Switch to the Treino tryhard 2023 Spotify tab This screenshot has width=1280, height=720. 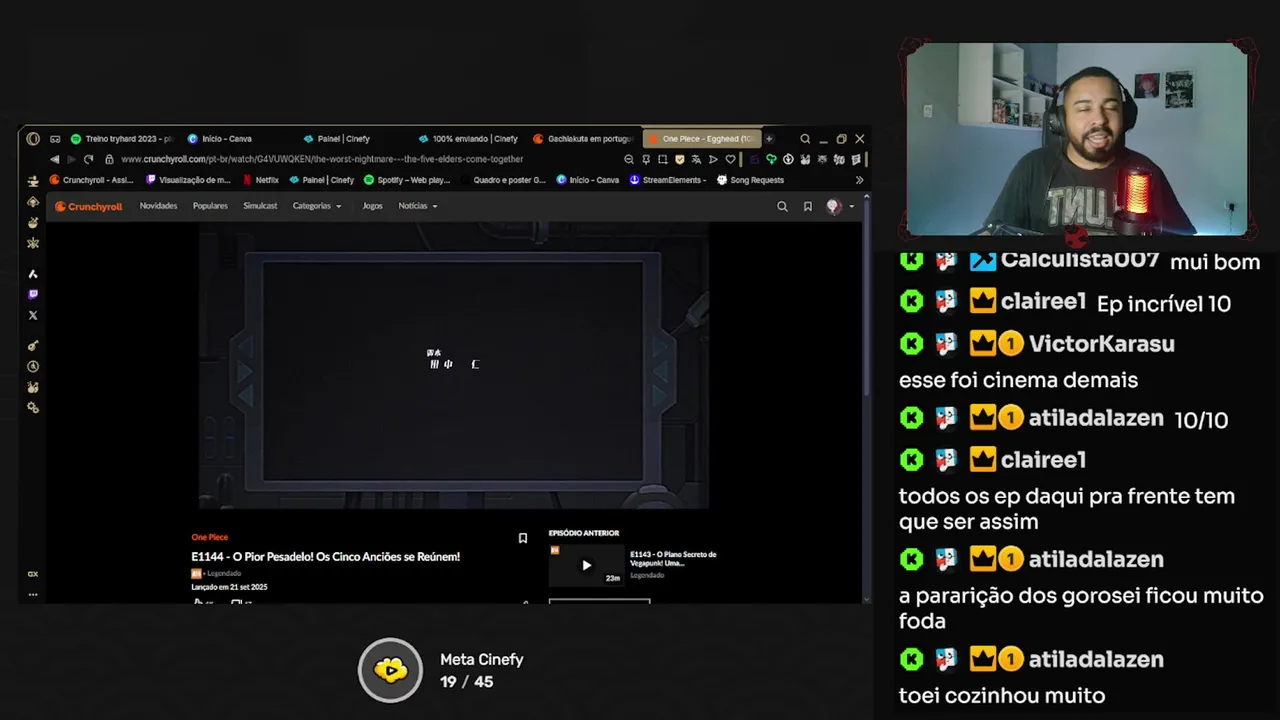121,139
